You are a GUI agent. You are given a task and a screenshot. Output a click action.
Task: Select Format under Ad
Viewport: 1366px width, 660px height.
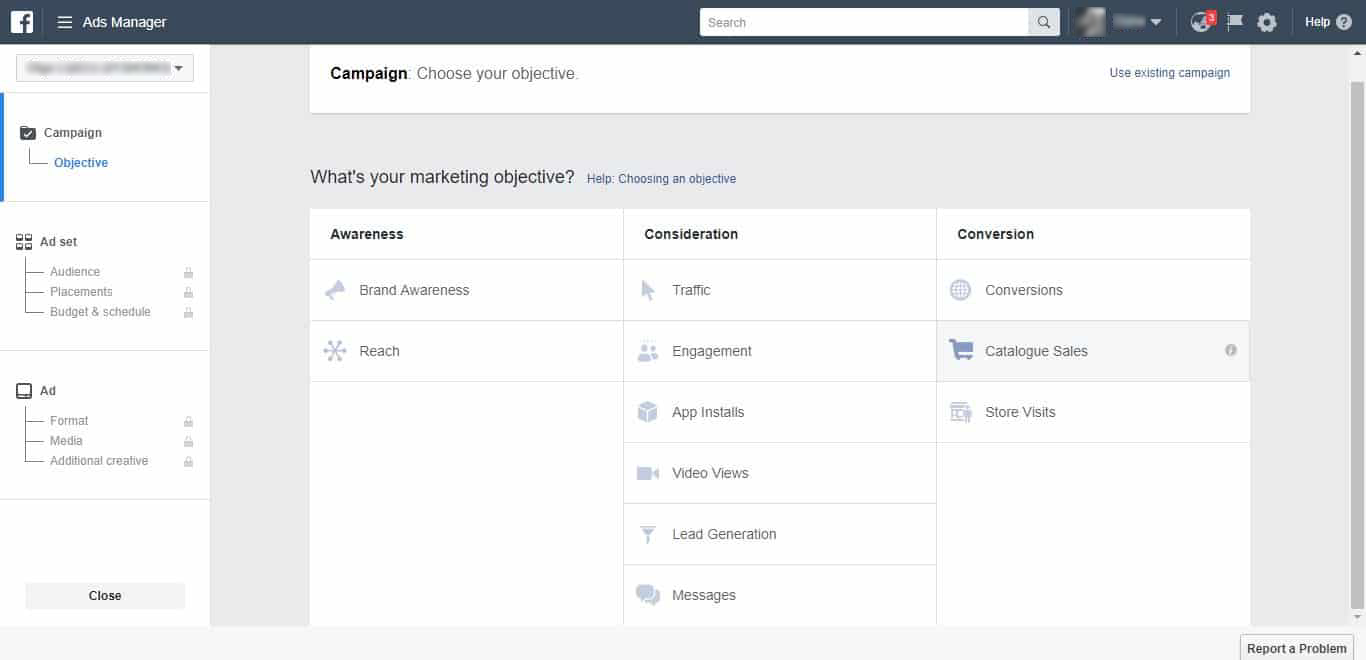point(69,421)
